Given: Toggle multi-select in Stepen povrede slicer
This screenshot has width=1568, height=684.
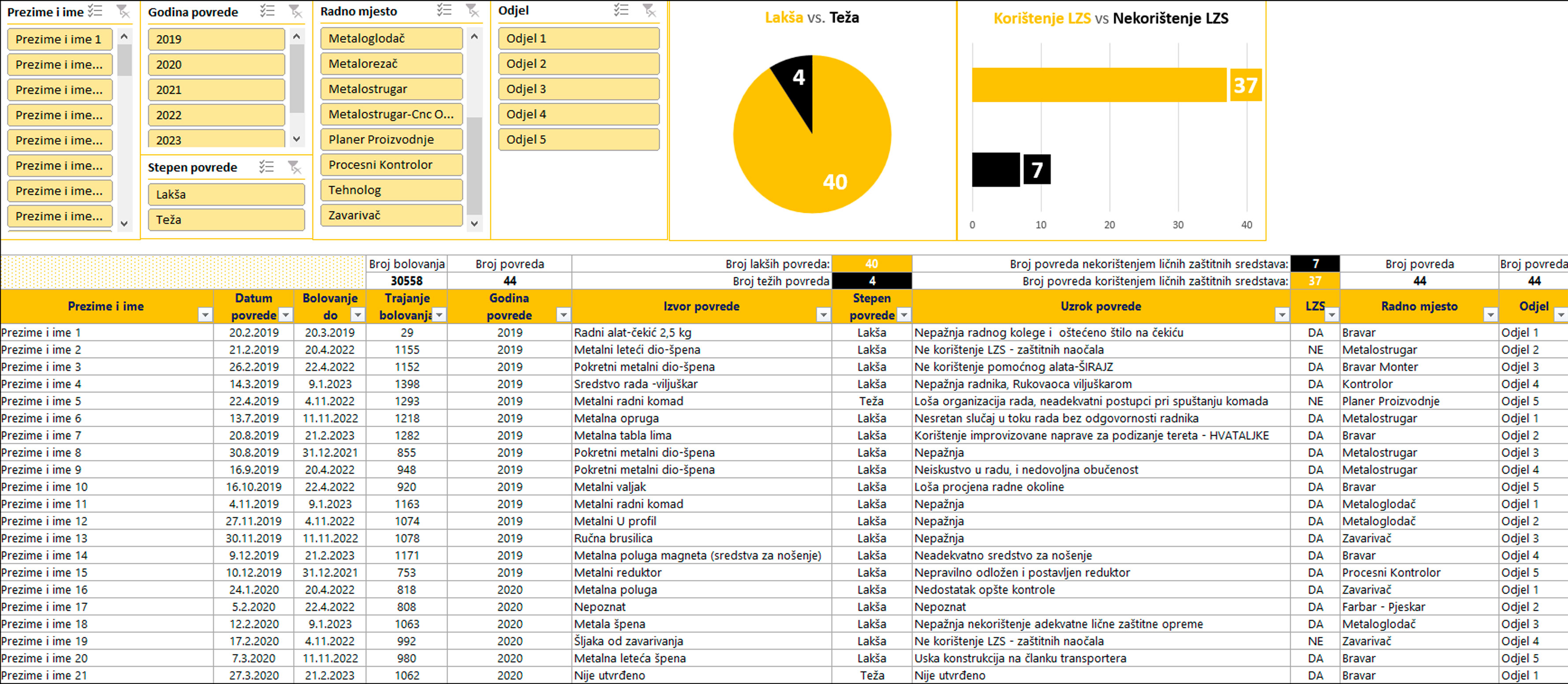Looking at the screenshot, I should tap(267, 167).
